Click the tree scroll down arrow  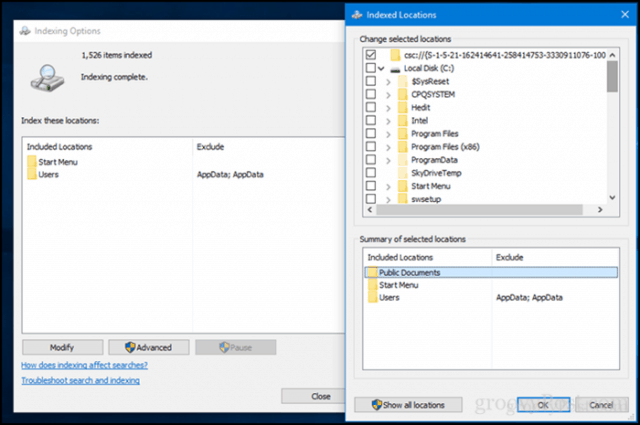(x=612, y=198)
